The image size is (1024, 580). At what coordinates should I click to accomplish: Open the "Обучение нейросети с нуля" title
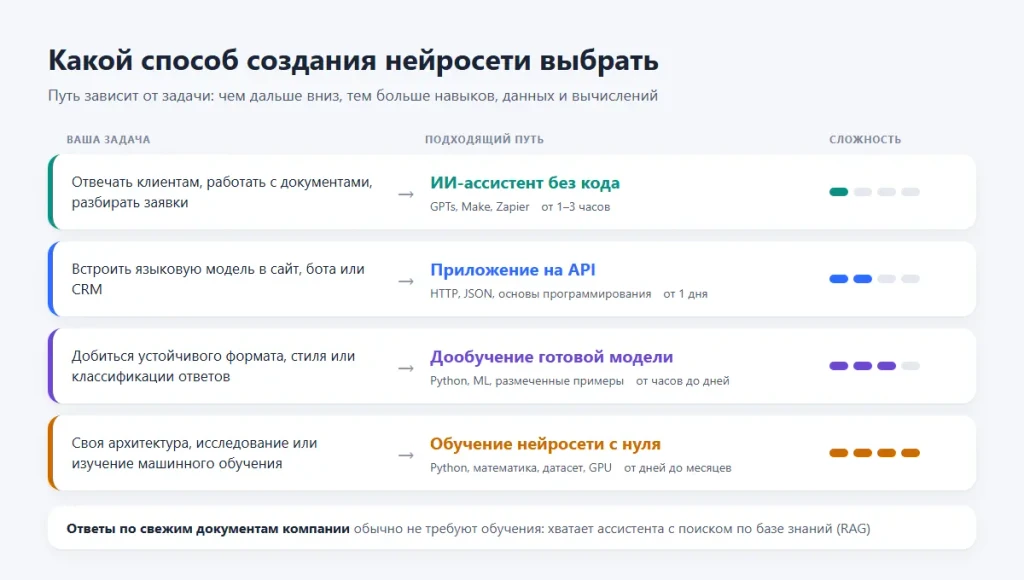pyautogui.click(x=545, y=443)
